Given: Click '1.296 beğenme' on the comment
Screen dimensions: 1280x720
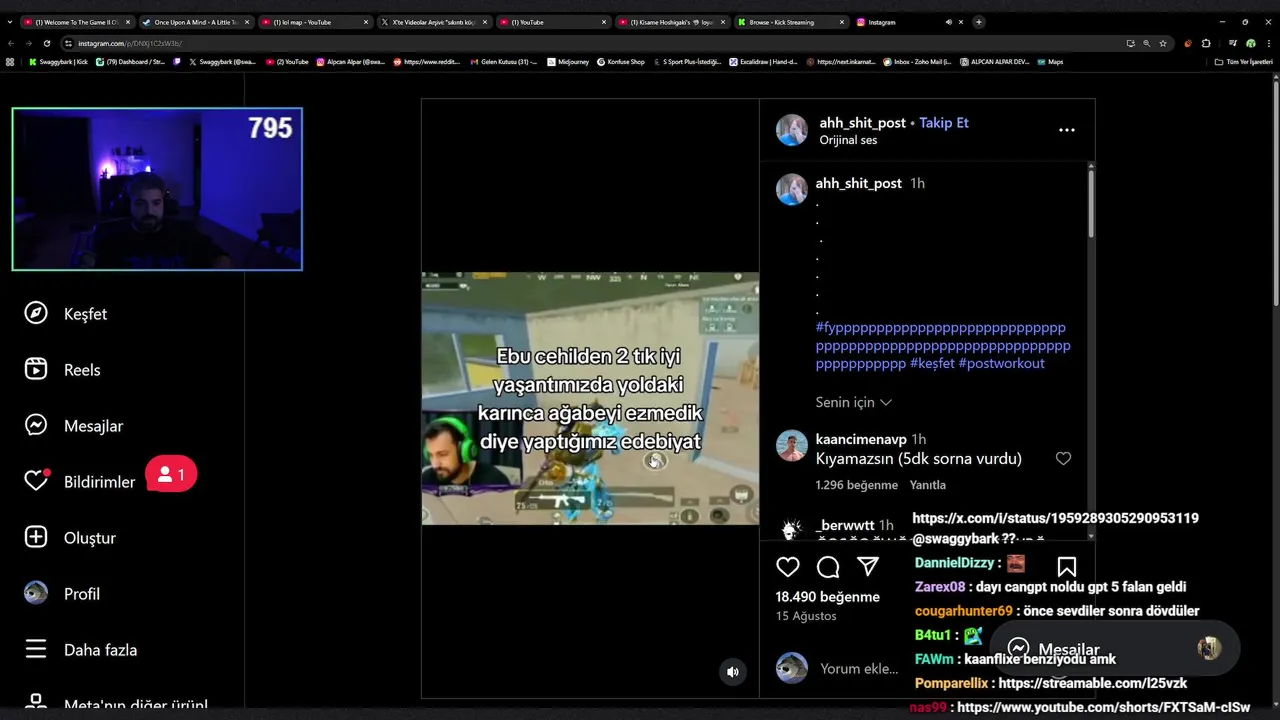Looking at the screenshot, I should tap(856, 485).
